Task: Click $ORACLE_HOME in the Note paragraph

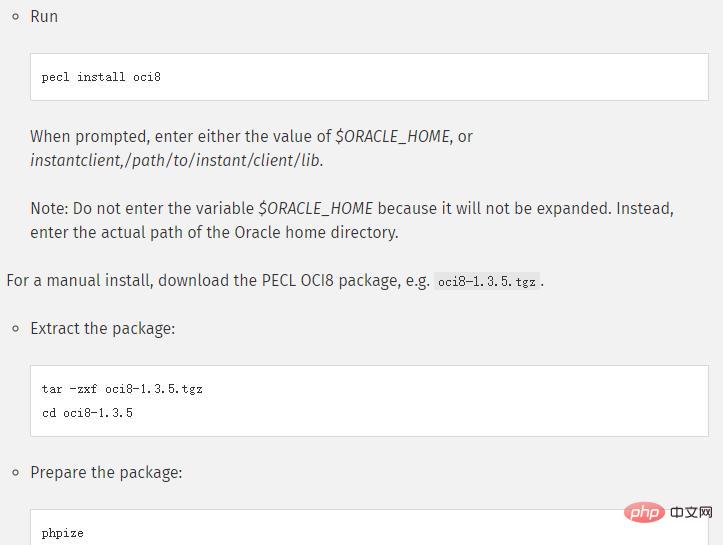Action: tap(315, 208)
